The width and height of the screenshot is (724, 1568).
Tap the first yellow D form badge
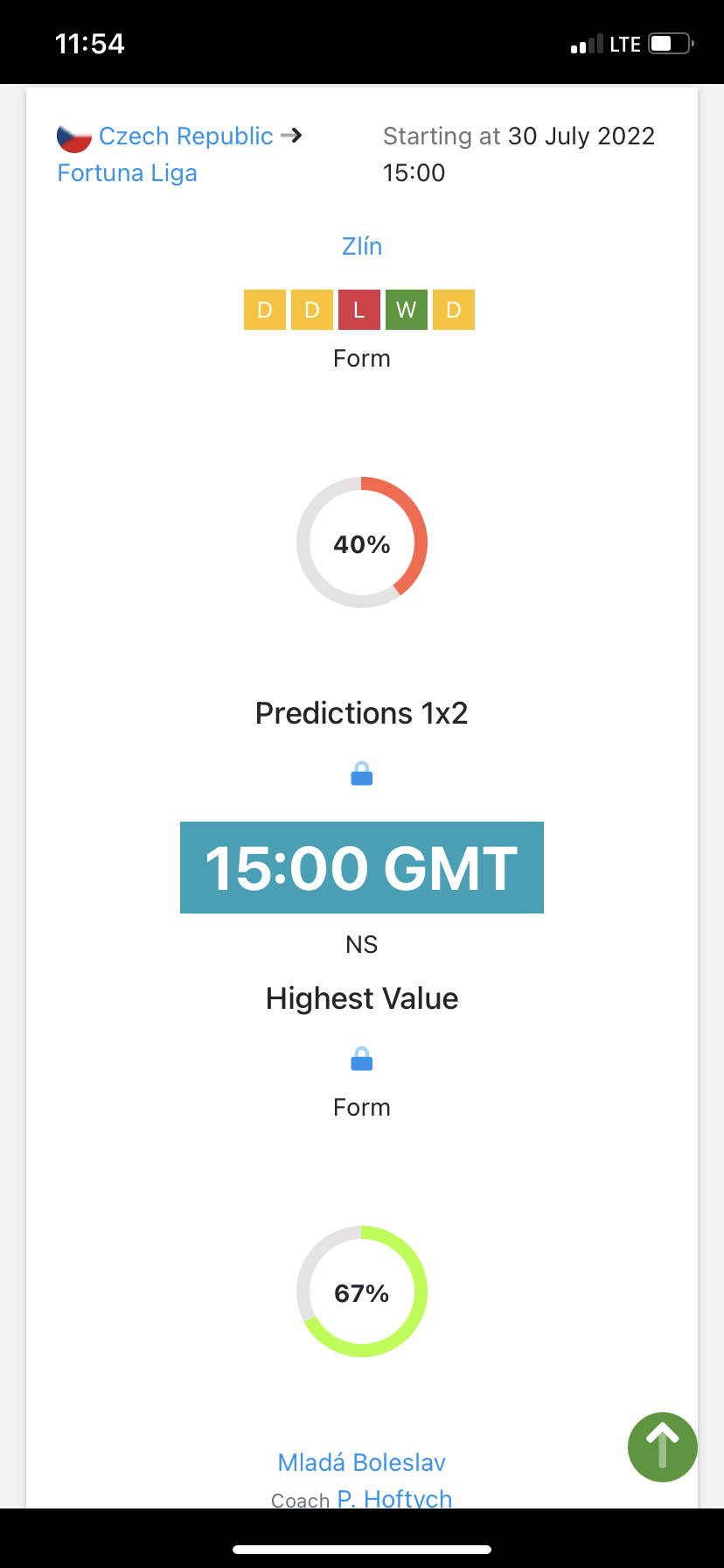tap(265, 310)
